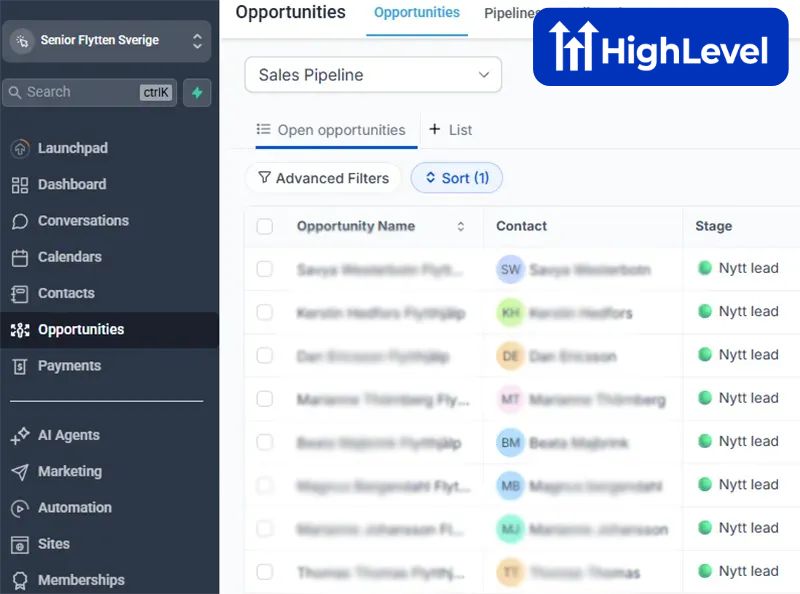
Task: Open the Senior Flytten Sverige account switcher
Action: (107, 41)
